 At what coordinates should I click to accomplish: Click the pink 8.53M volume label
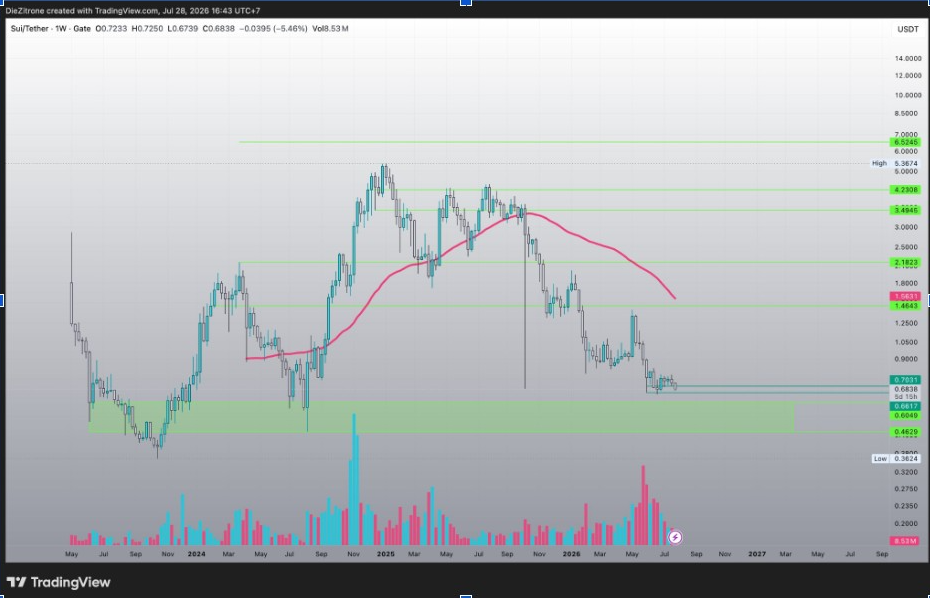(904, 541)
